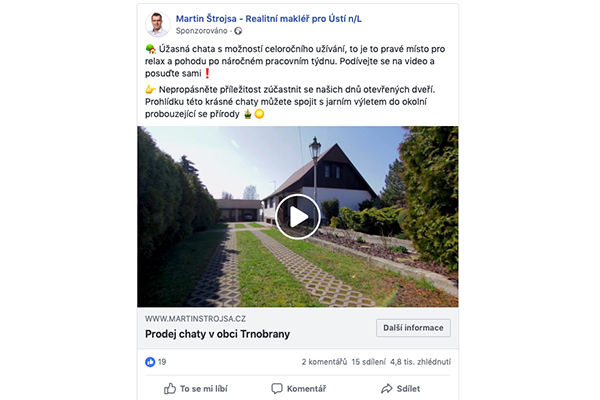Like the post via To se mi líbí
600x400 pixels.
204,389
